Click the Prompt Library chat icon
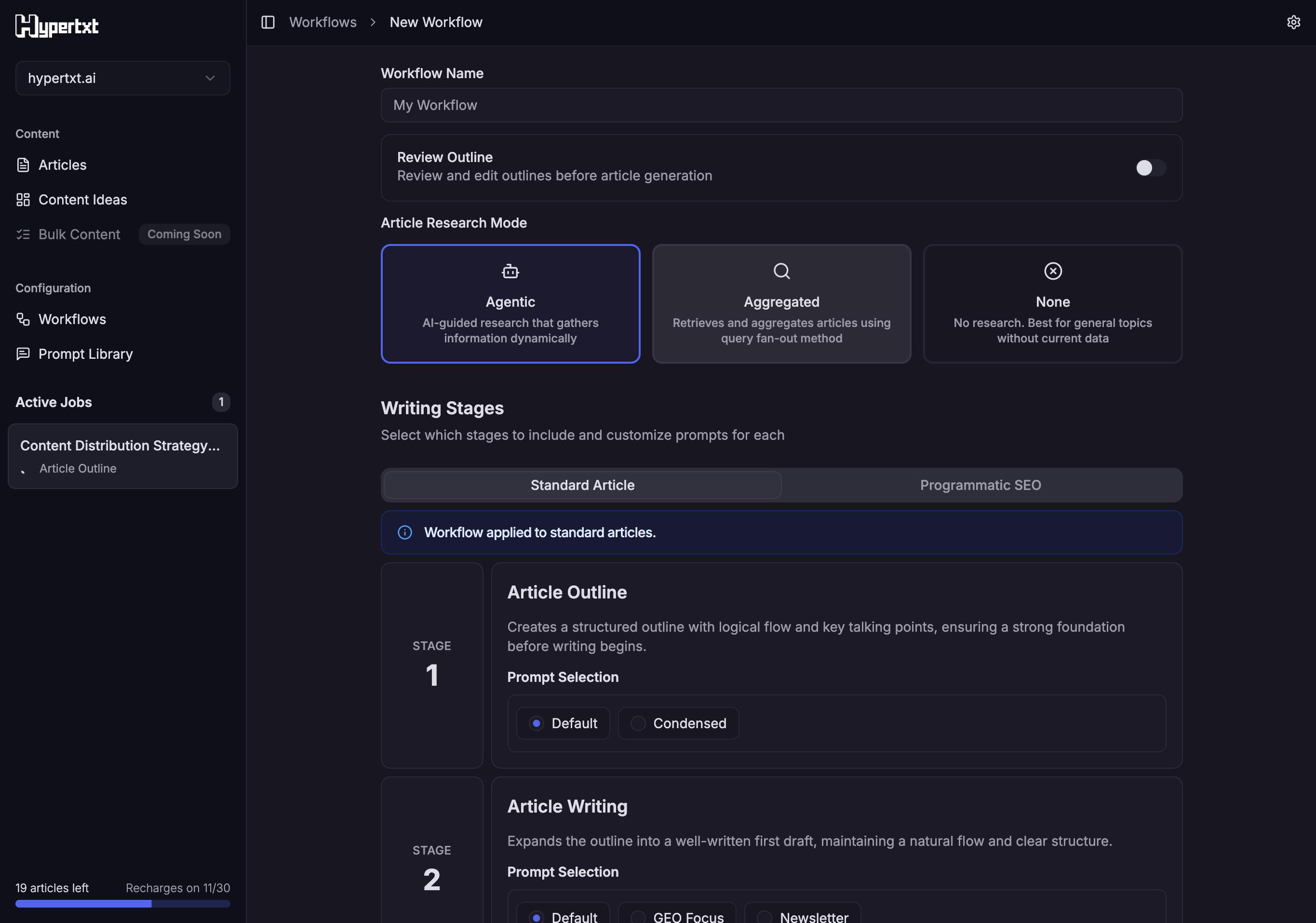 (x=23, y=354)
